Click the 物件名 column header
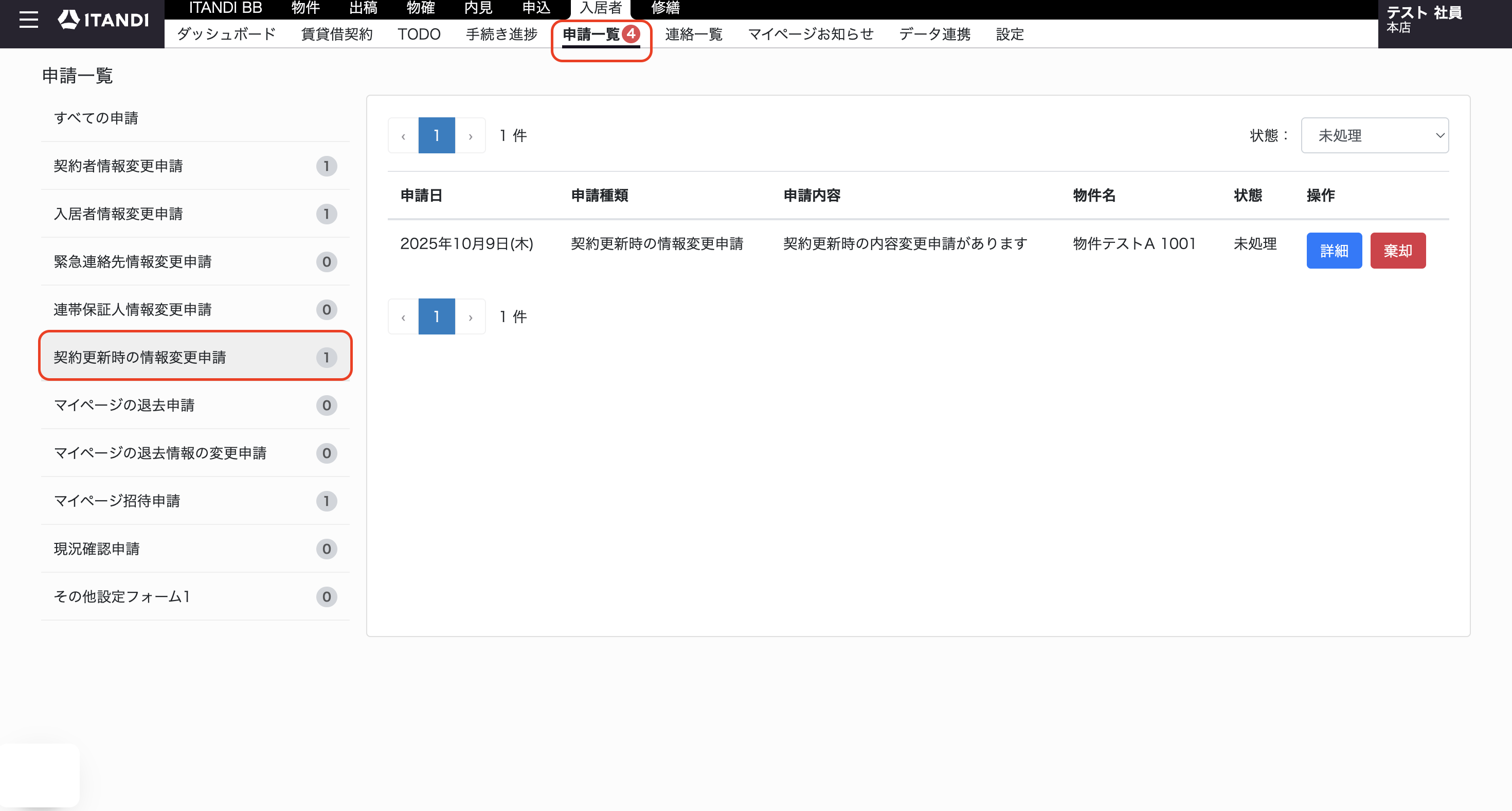Viewport: 1512px width, 811px height. point(1094,196)
